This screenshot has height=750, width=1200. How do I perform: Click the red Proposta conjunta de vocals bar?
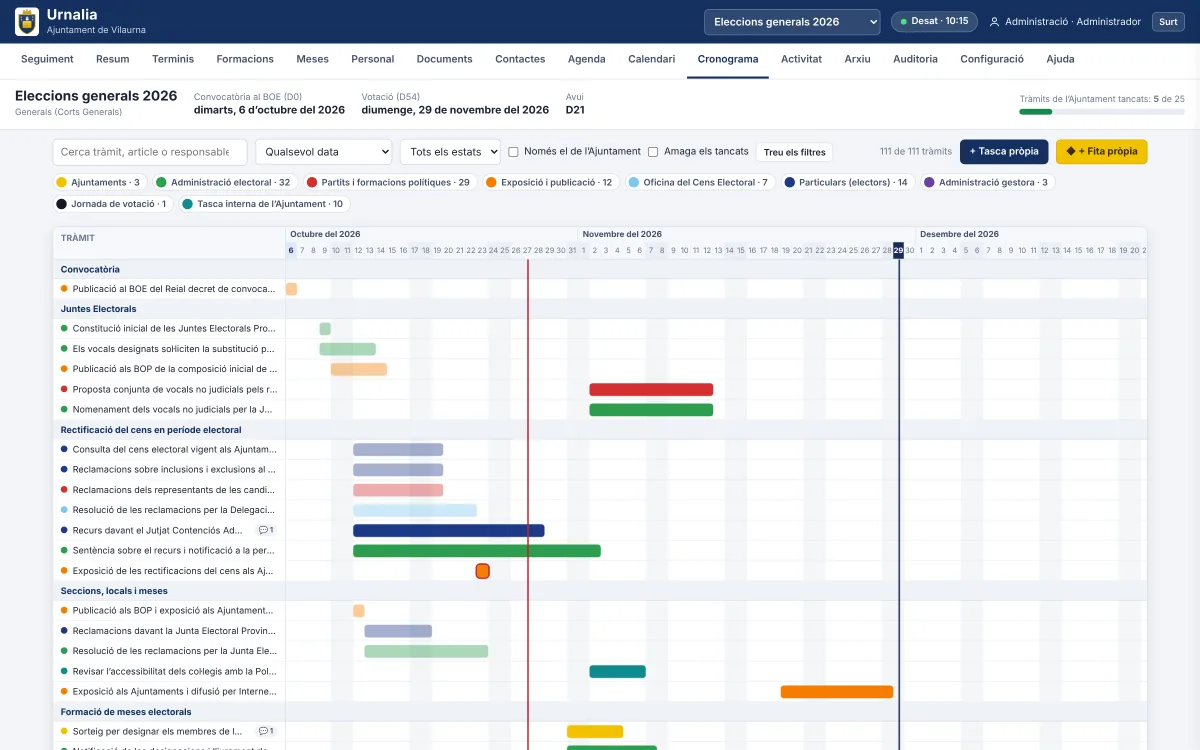click(x=651, y=390)
